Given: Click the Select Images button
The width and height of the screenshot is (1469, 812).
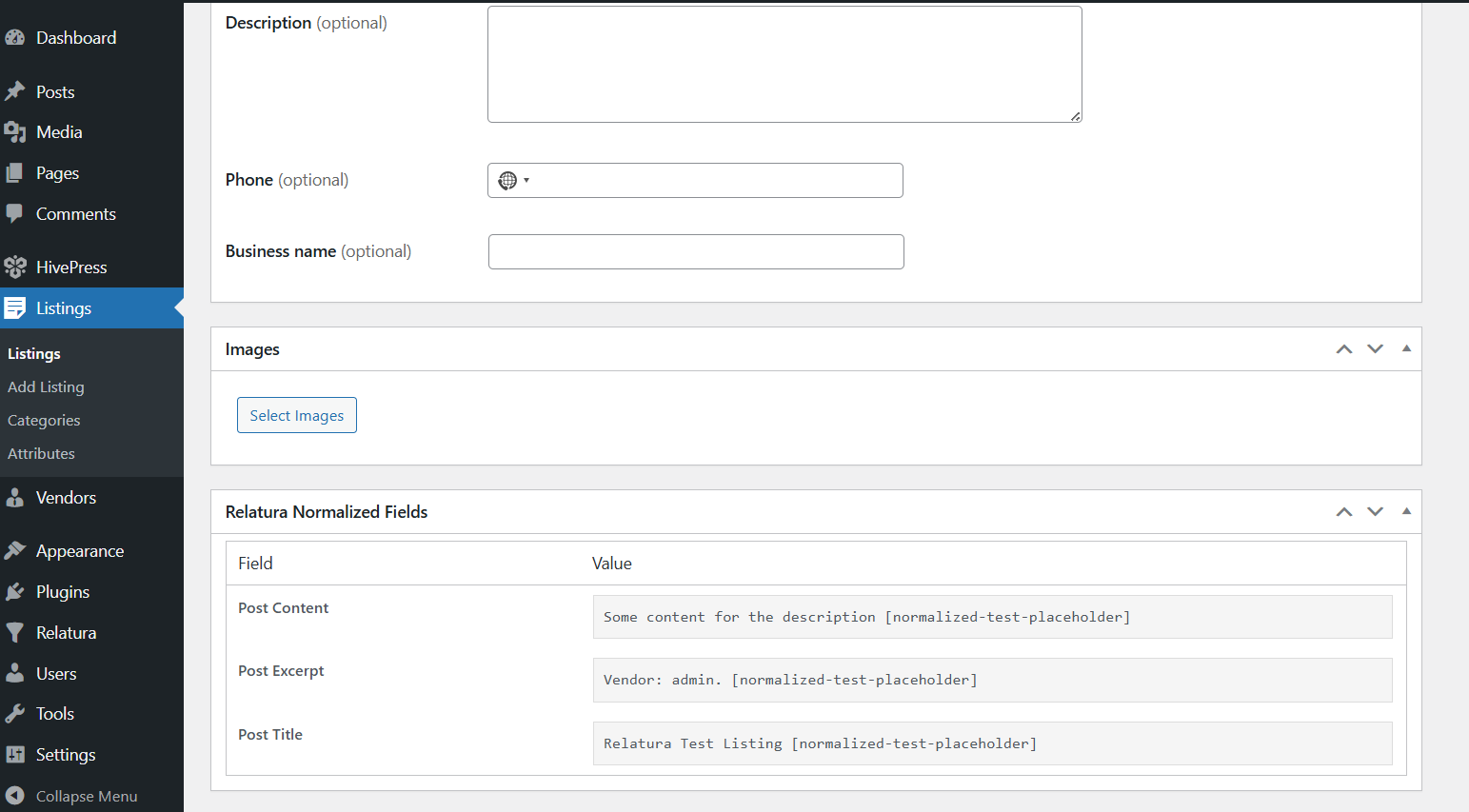Looking at the screenshot, I should tap(296, 415).
